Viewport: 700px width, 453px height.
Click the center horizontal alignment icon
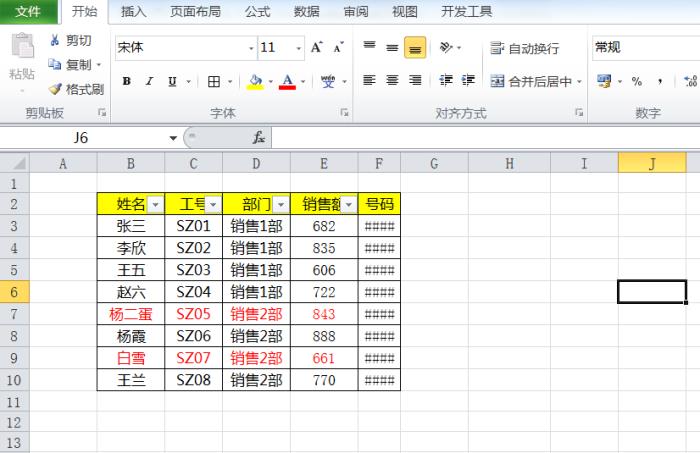tap(391, 81)
